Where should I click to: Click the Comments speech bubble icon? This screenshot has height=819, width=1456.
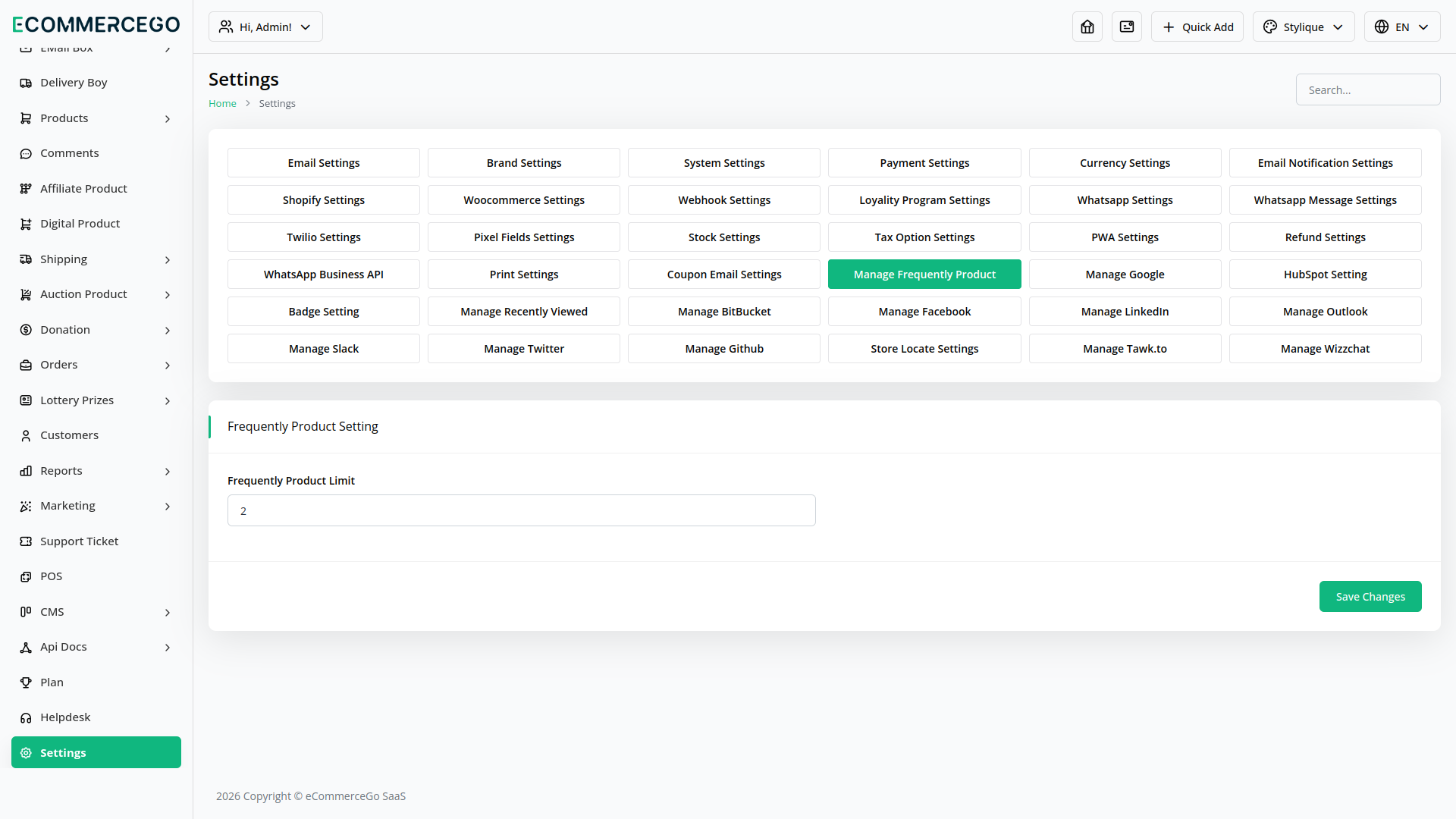26,153
